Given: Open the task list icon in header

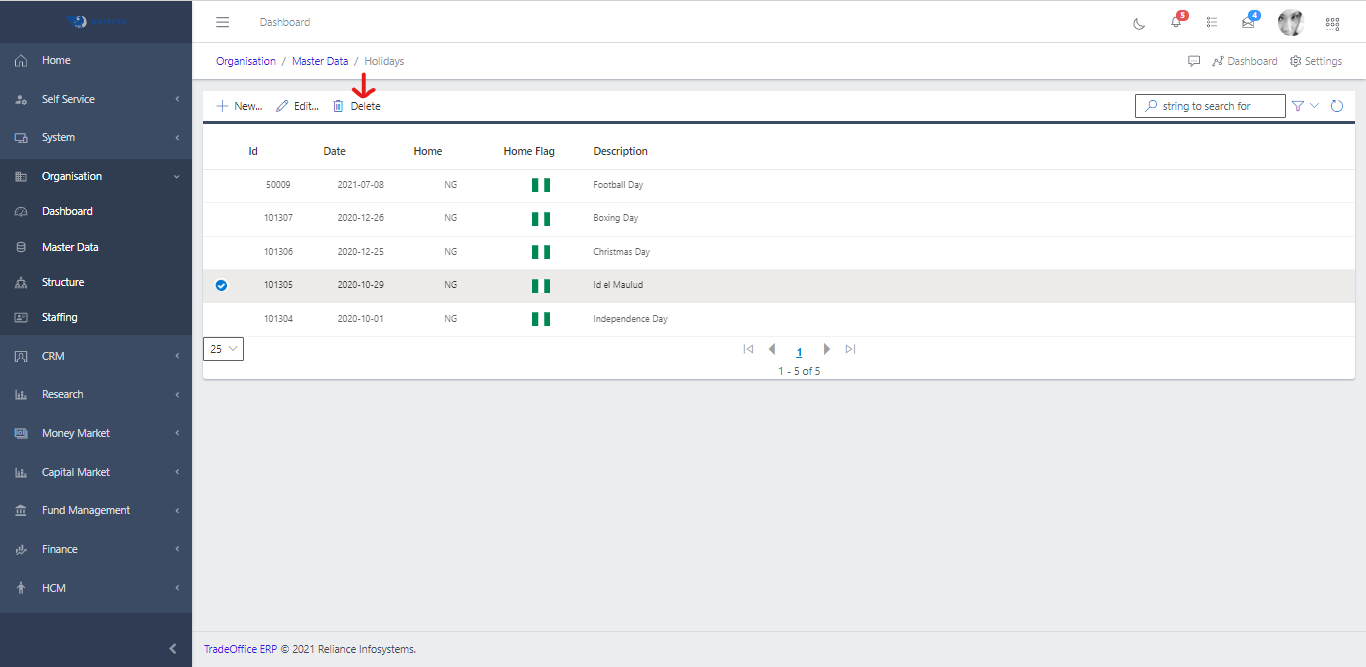Looking at the screenshot, I should click(1212, 22).
